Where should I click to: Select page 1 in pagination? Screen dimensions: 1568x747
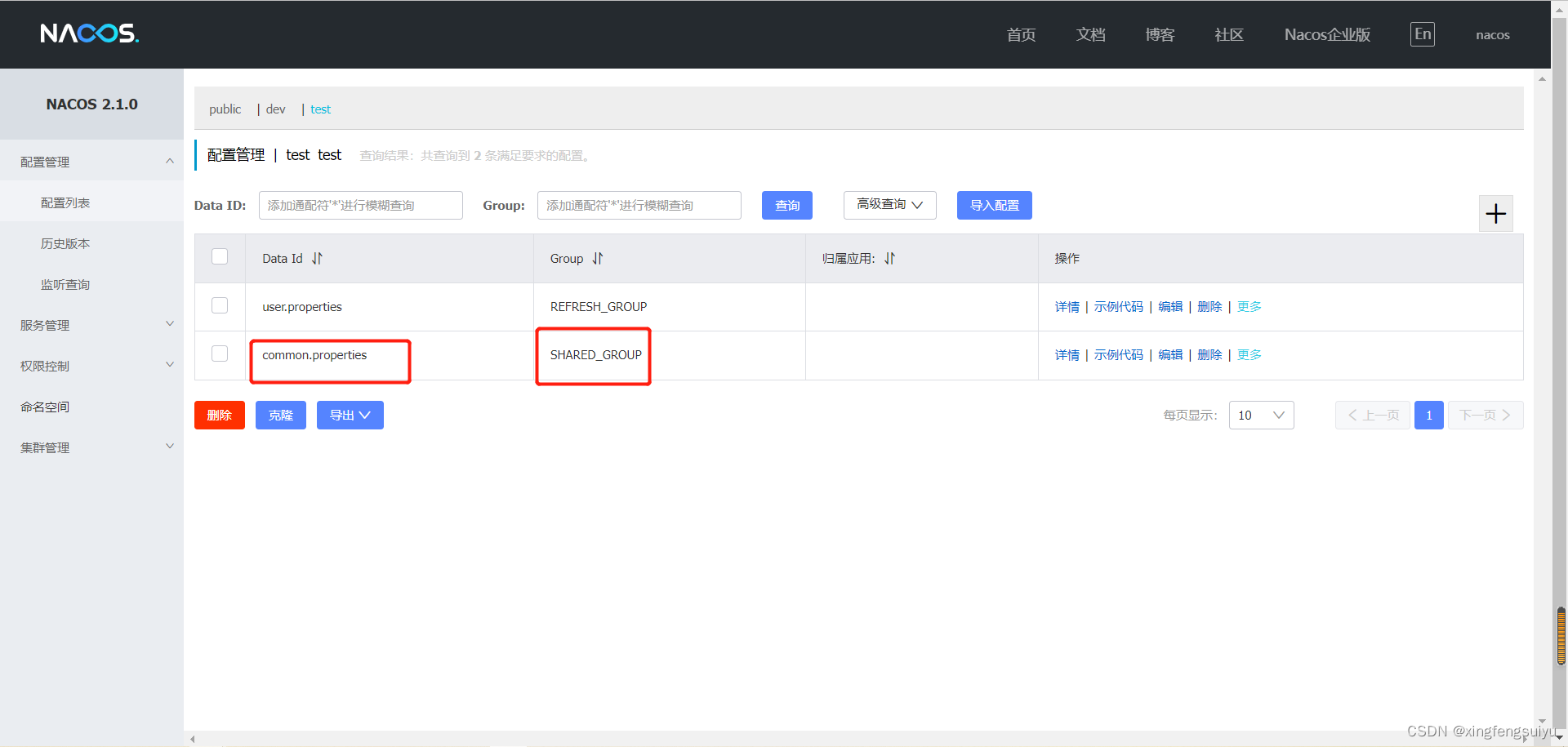pyautogui.click(x=1429, y=415)
